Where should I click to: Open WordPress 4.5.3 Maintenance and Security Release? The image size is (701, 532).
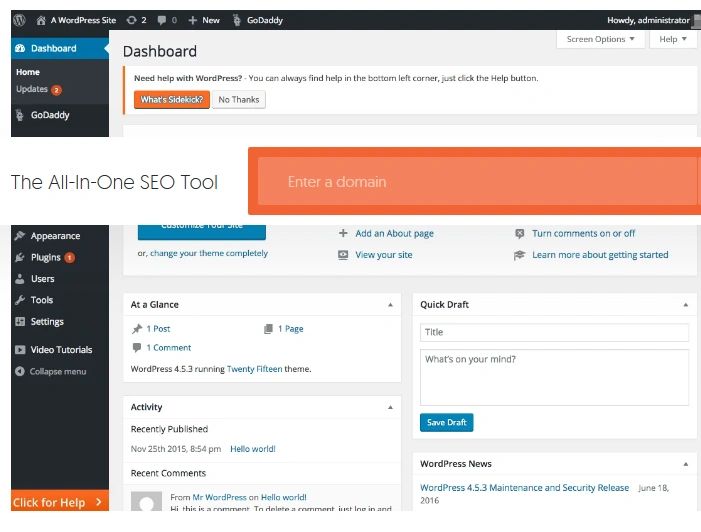(524, 488)
